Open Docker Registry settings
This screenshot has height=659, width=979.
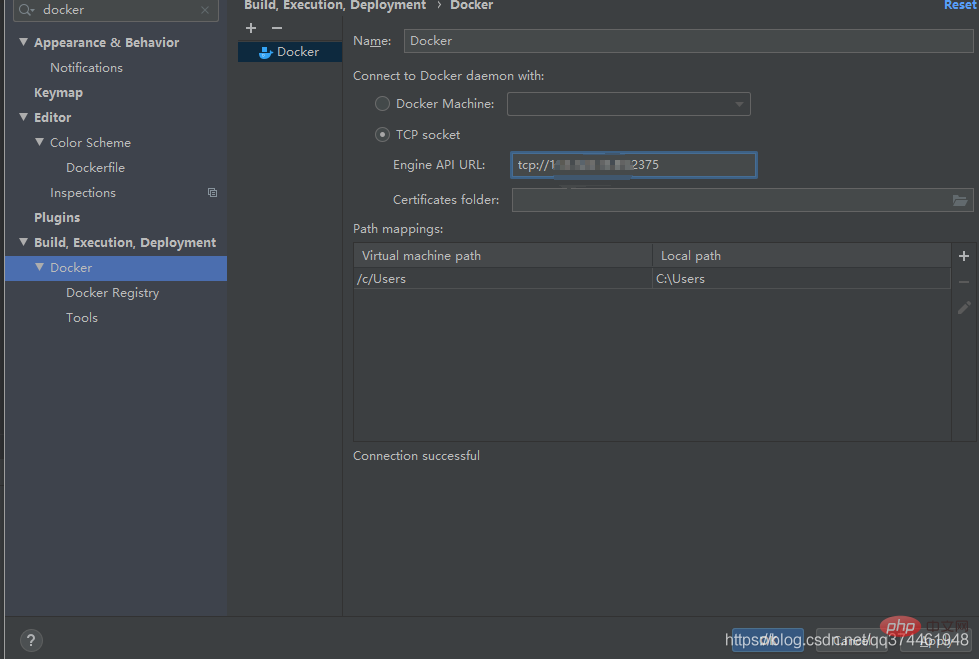(x=112, y=292)
